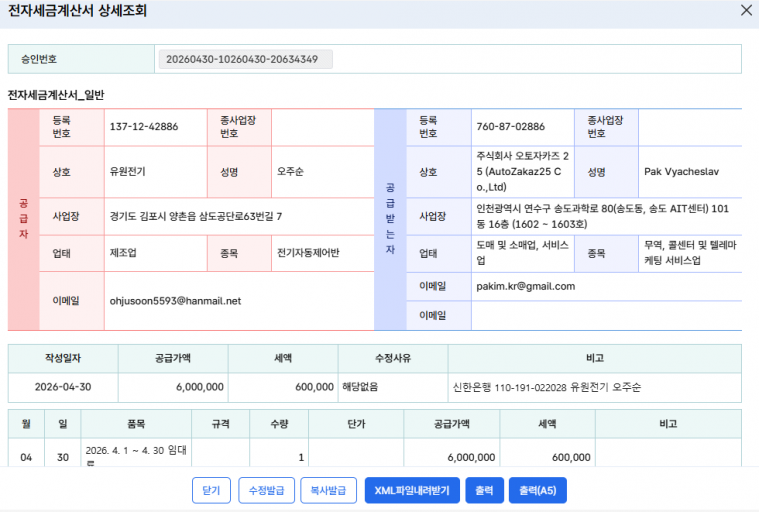Close the 전자세금계산서 상세조회 dialog with X

pos(746,10)
